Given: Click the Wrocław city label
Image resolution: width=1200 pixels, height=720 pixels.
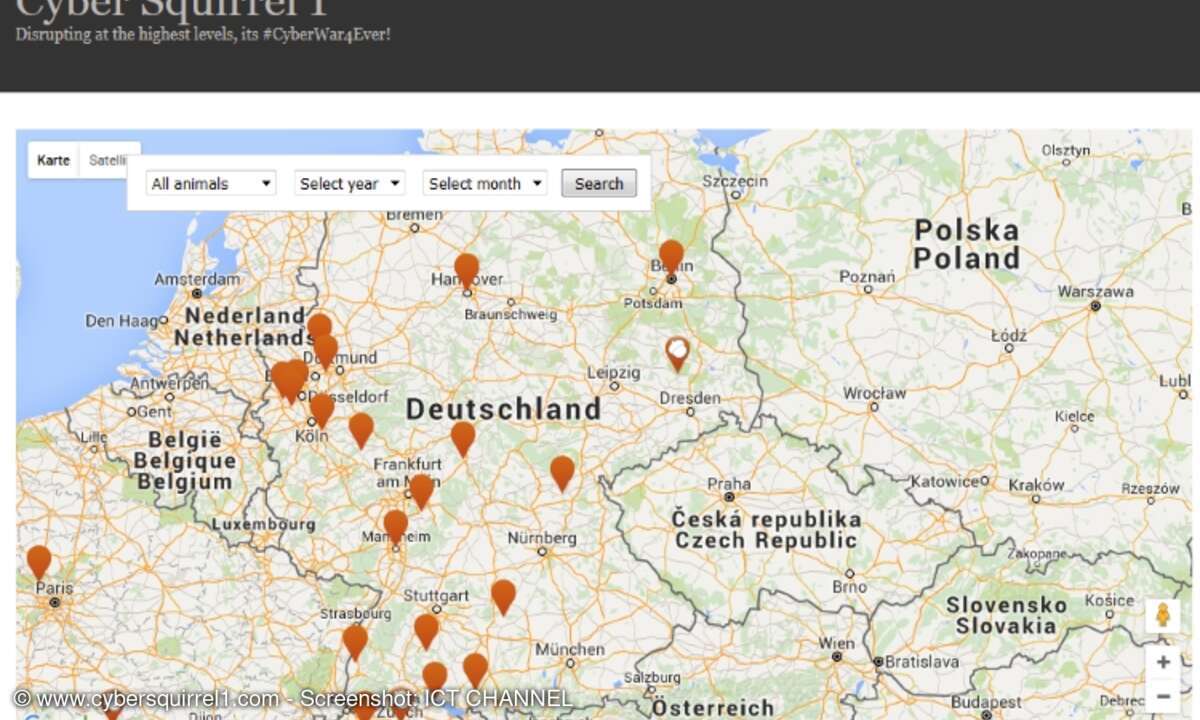Looking at the screenshot, I should [x=874, y=394].
